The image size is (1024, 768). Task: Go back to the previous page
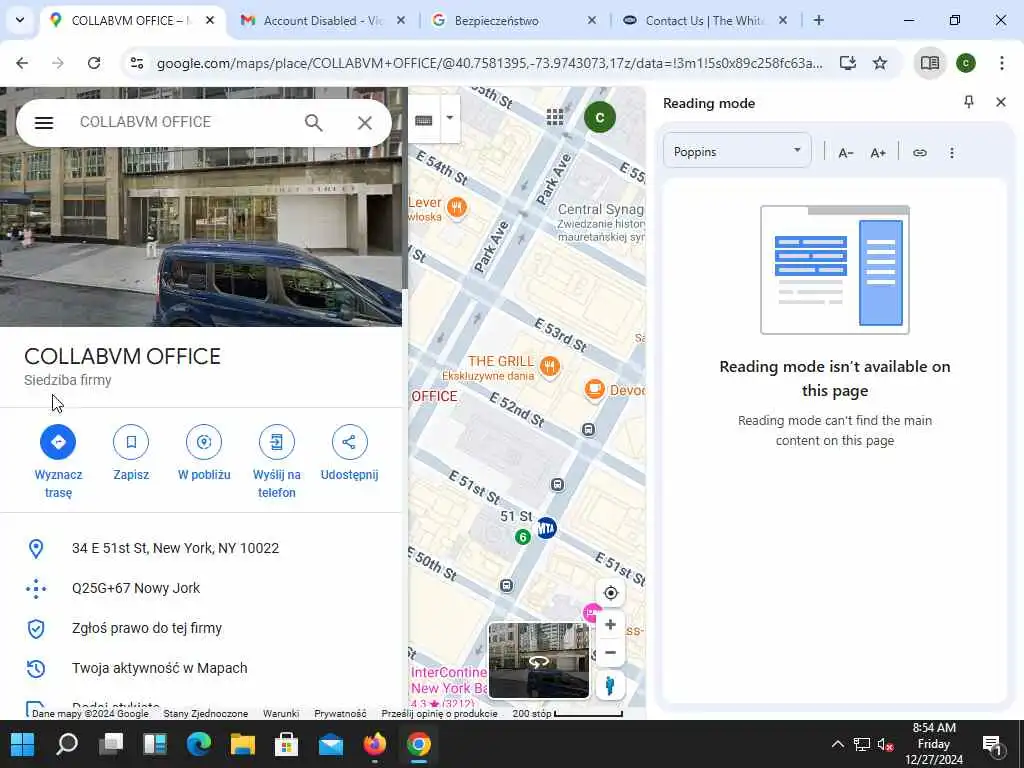[x=22, y=63]
